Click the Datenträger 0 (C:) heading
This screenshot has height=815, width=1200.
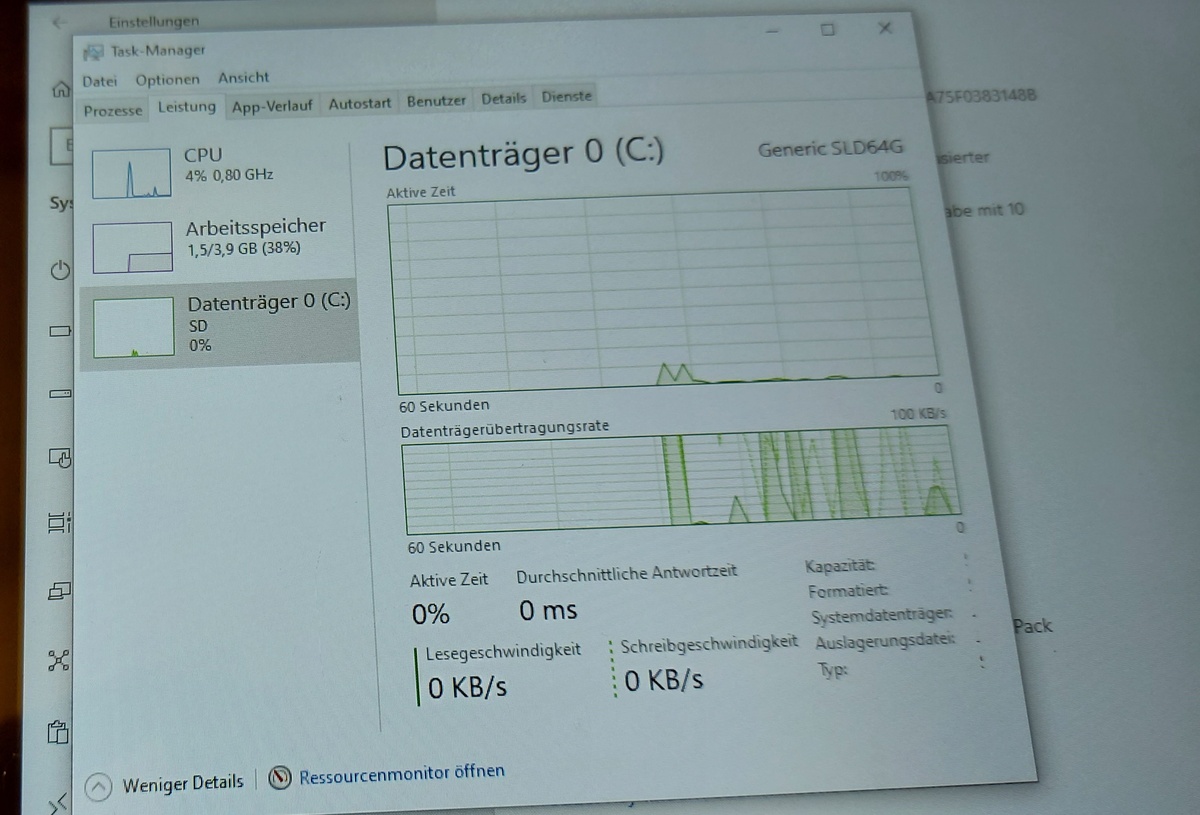click(523, 155)
